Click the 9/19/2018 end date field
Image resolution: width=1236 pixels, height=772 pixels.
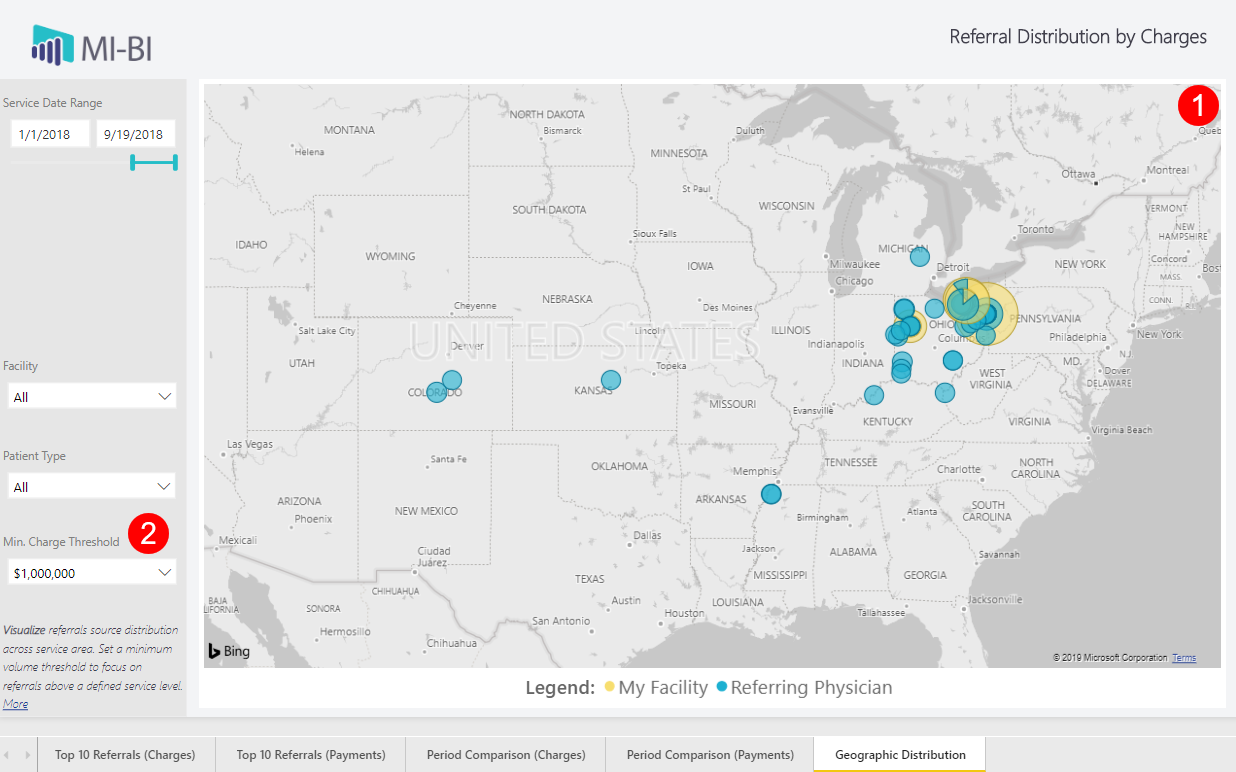click(133, 133)
